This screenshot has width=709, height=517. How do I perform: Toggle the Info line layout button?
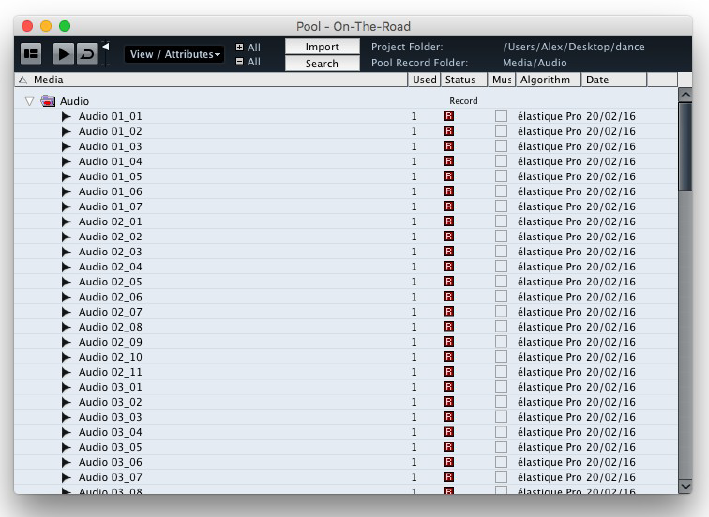31,54
